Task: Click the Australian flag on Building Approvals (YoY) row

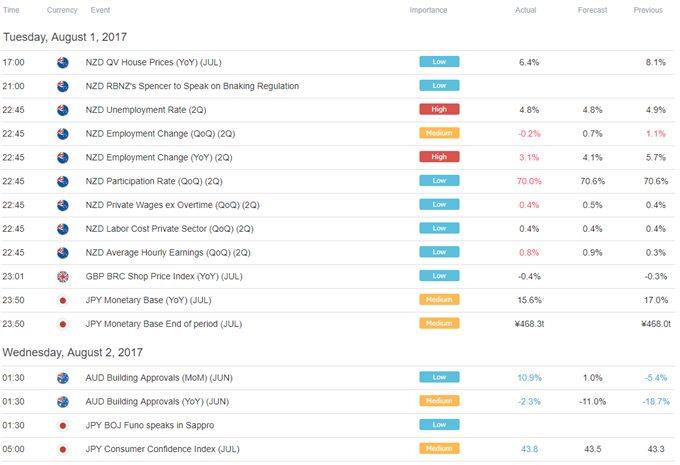Action: pos(62,401)
